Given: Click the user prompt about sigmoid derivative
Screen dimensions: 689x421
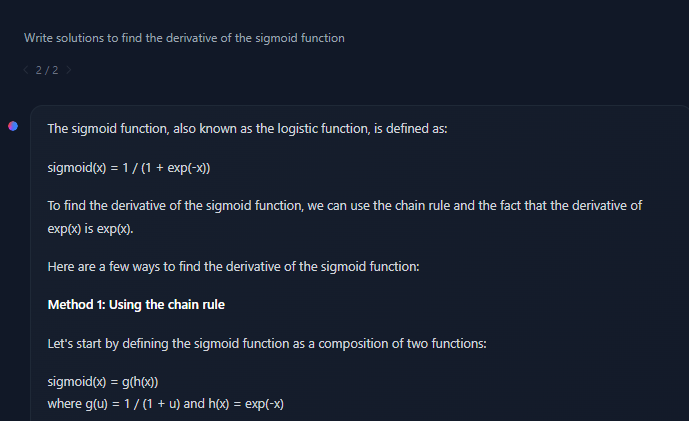Looking at the screenshot, I should pos(184,38).
